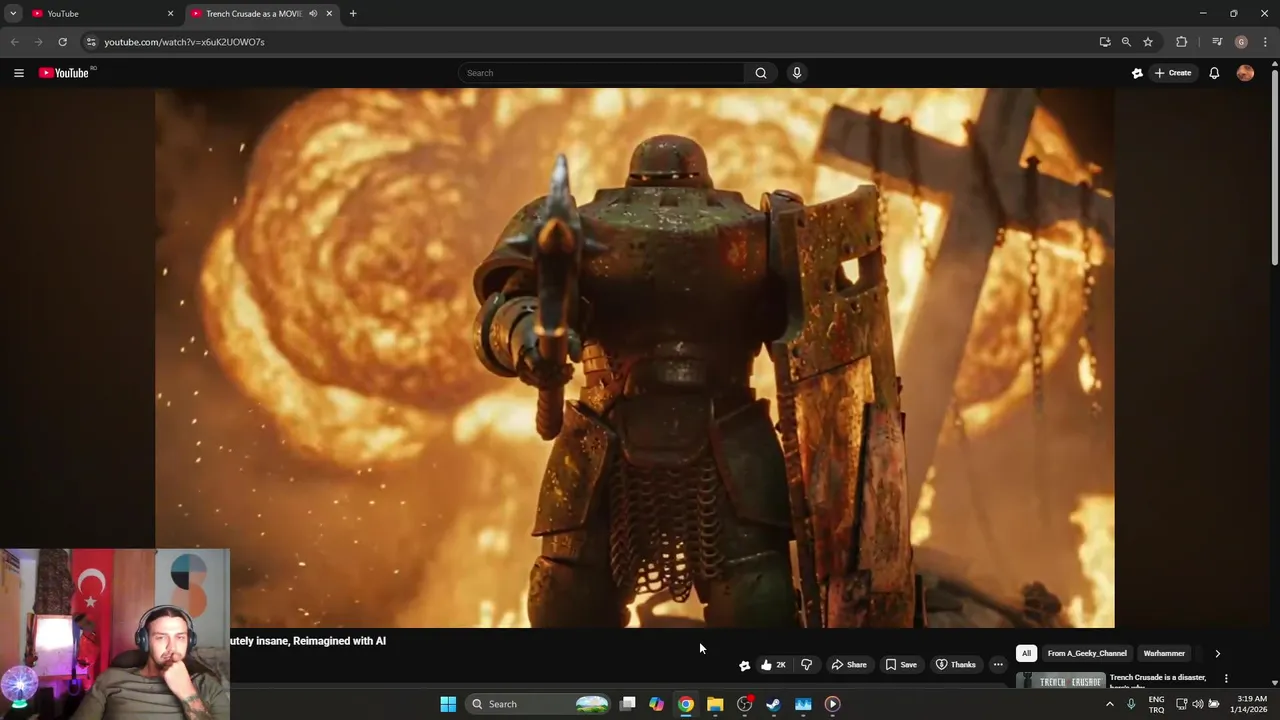Open the Share dialog for video
Image resolution: width=1280 pixels, height=720 pixels.
tap(849, 665)
